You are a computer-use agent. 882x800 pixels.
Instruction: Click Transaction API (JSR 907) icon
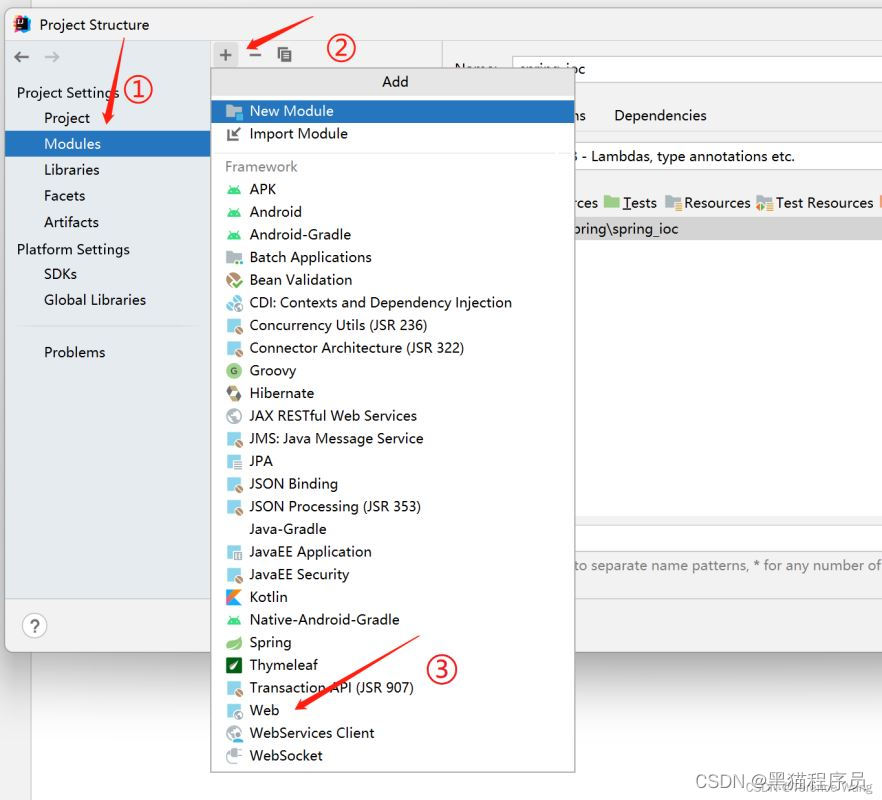pyautogui.click(x=234, y=688)
